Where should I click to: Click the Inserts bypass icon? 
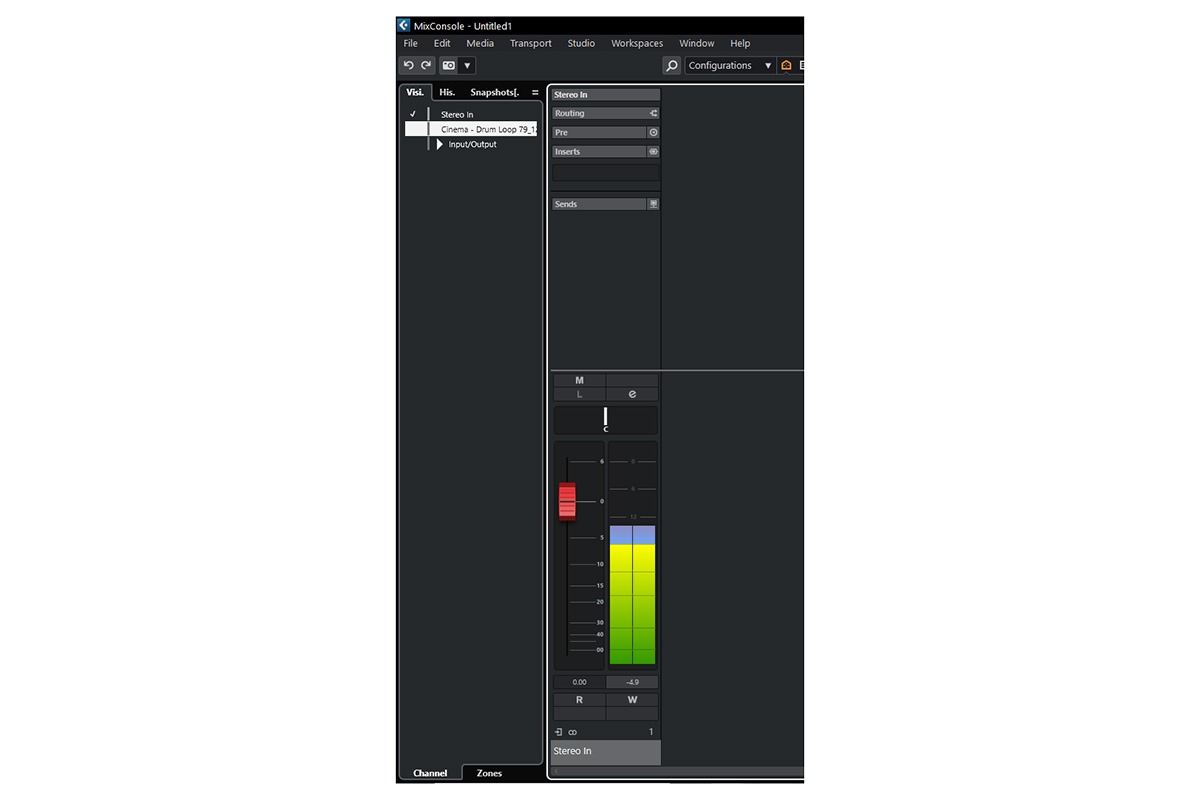click(654, 152)
